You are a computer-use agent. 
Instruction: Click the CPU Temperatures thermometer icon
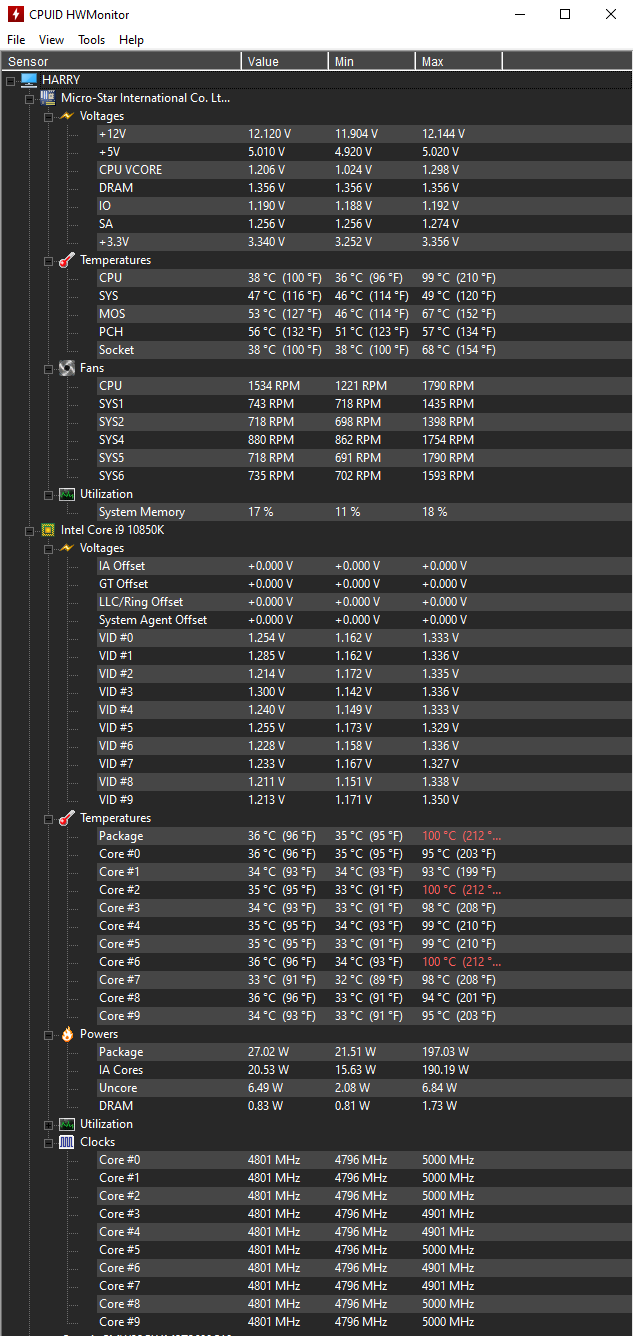pyautogui.click(x=67, y=818)
